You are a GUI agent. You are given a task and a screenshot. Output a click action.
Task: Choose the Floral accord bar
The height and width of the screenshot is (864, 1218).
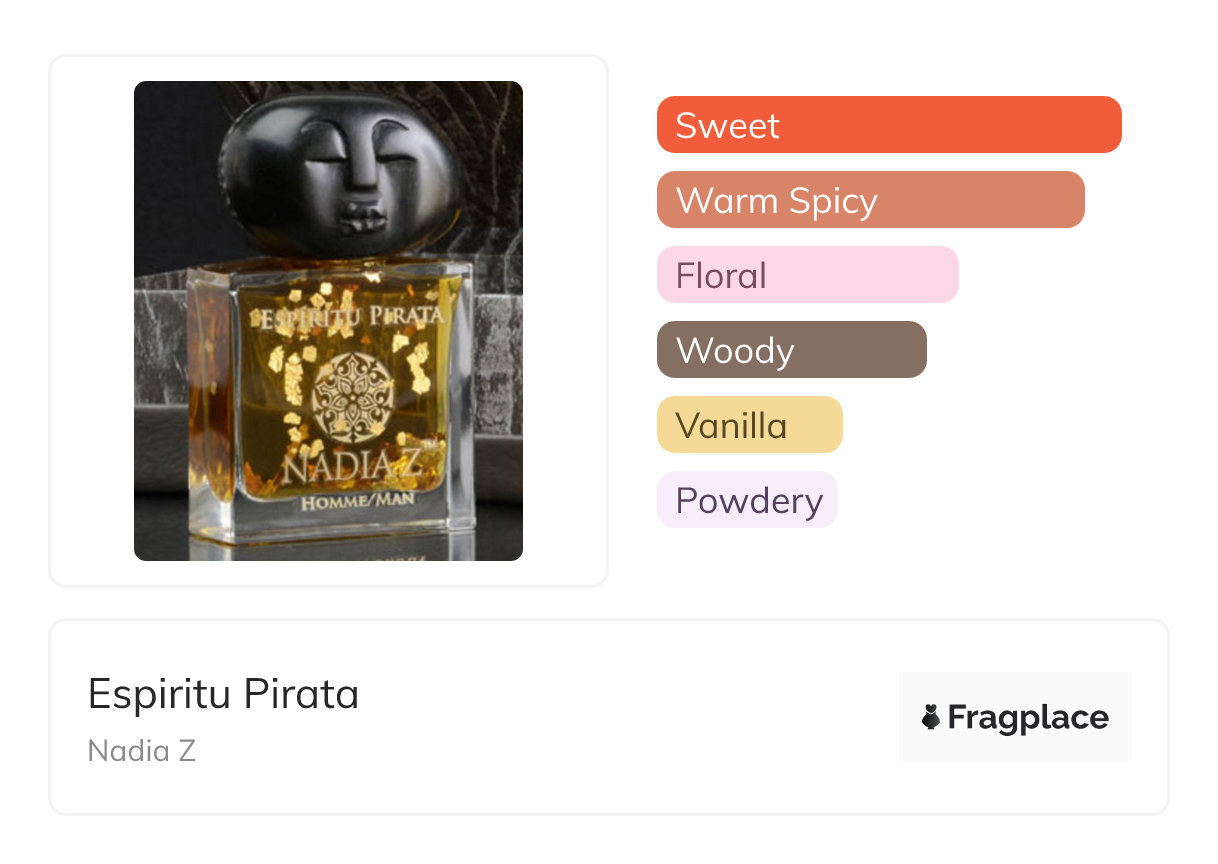pyautogui.click(x=807, y=275)
